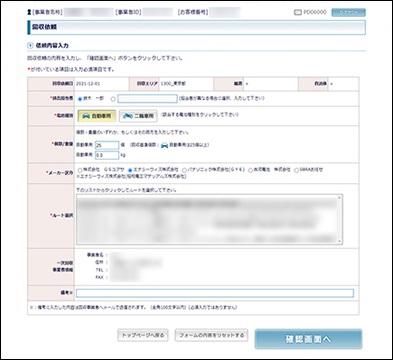
Task: Click the route list scrollbar down arrow
Action: click(340, 241)
